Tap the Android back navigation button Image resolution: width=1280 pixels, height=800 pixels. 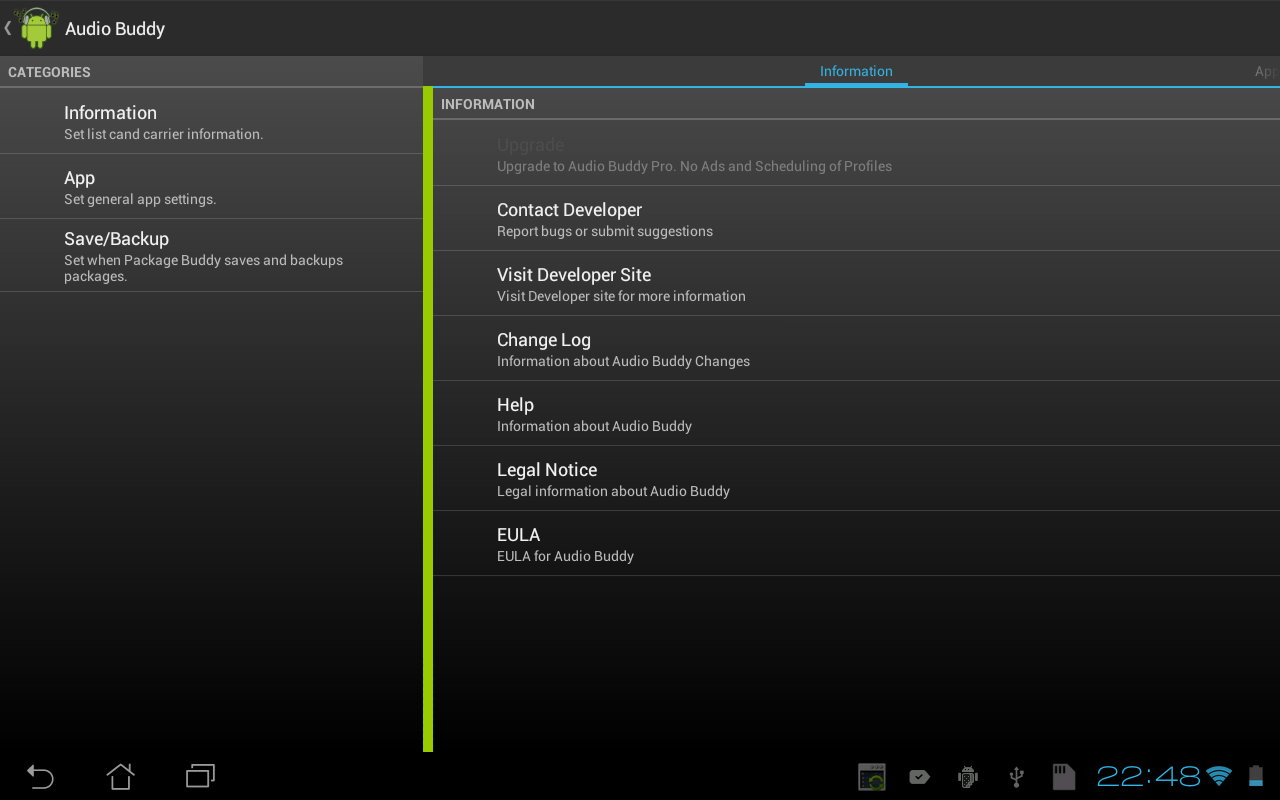40,776
